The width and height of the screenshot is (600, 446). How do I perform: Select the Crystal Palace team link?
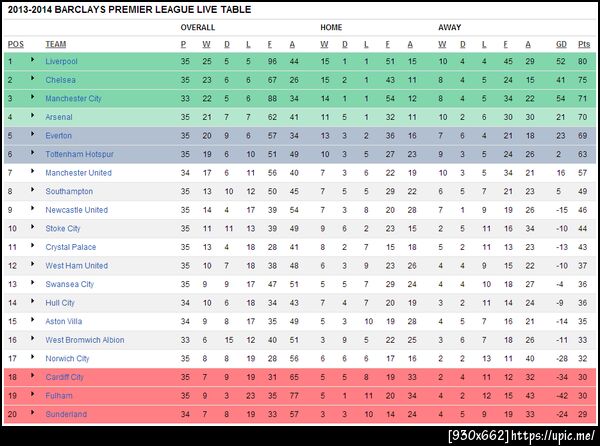(71, 247)
